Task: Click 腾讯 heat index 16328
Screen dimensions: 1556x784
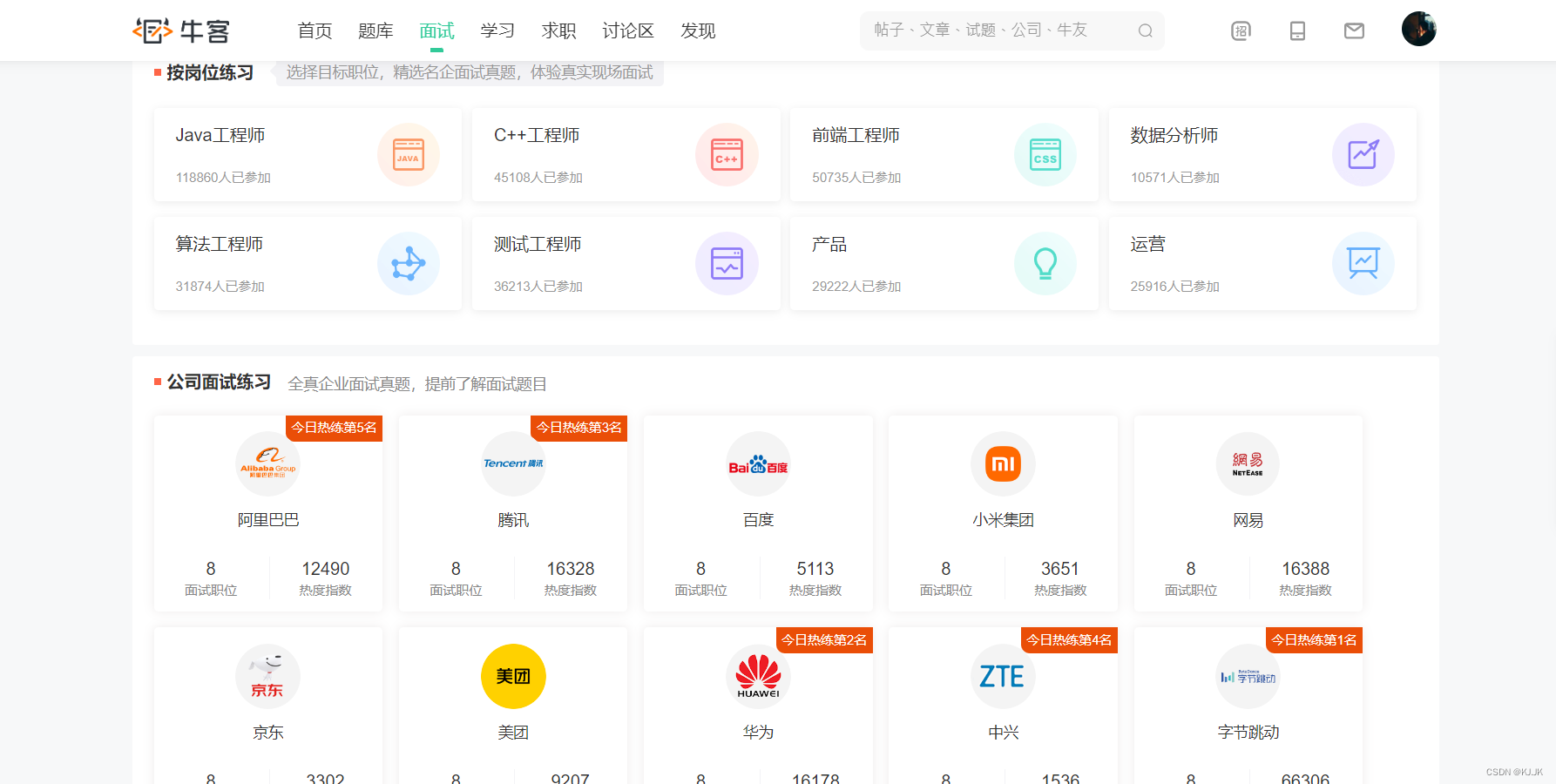Action: coord(570,569)
